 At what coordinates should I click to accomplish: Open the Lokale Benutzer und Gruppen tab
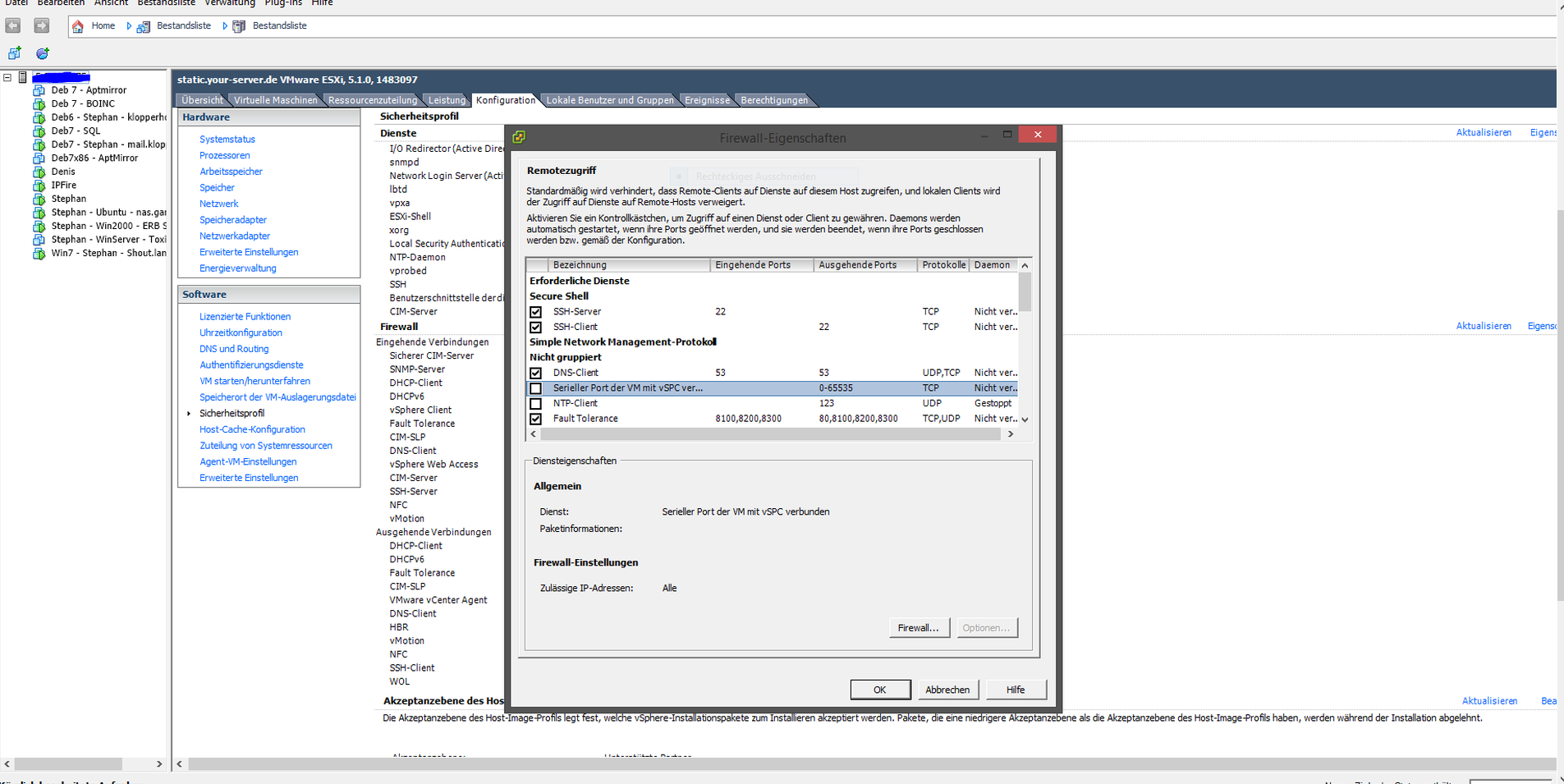tap(610, 100)
